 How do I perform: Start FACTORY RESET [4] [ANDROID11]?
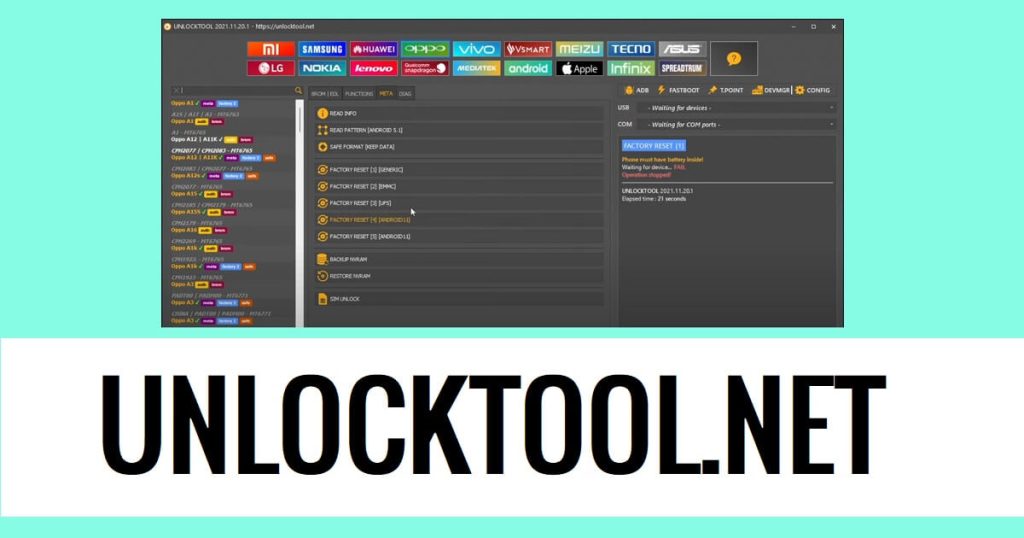459,220
